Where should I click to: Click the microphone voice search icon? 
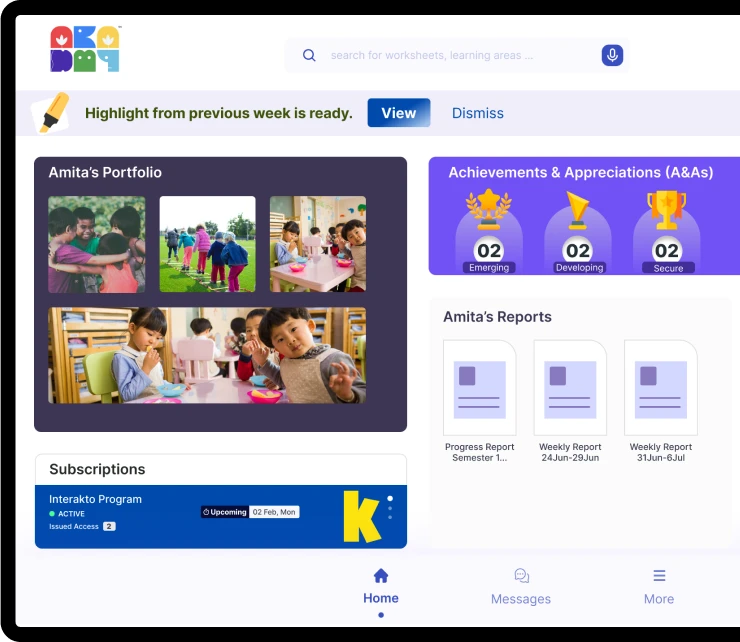612,56
